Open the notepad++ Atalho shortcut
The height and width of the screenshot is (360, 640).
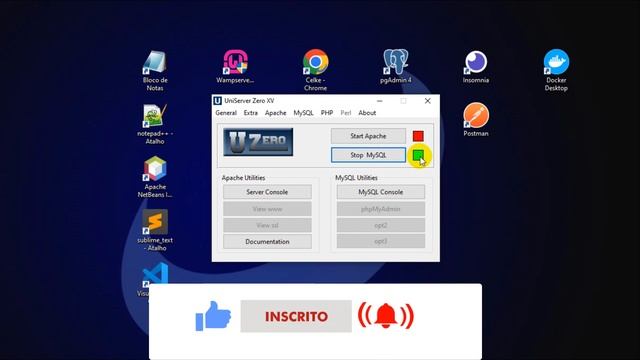coord(155,124)
